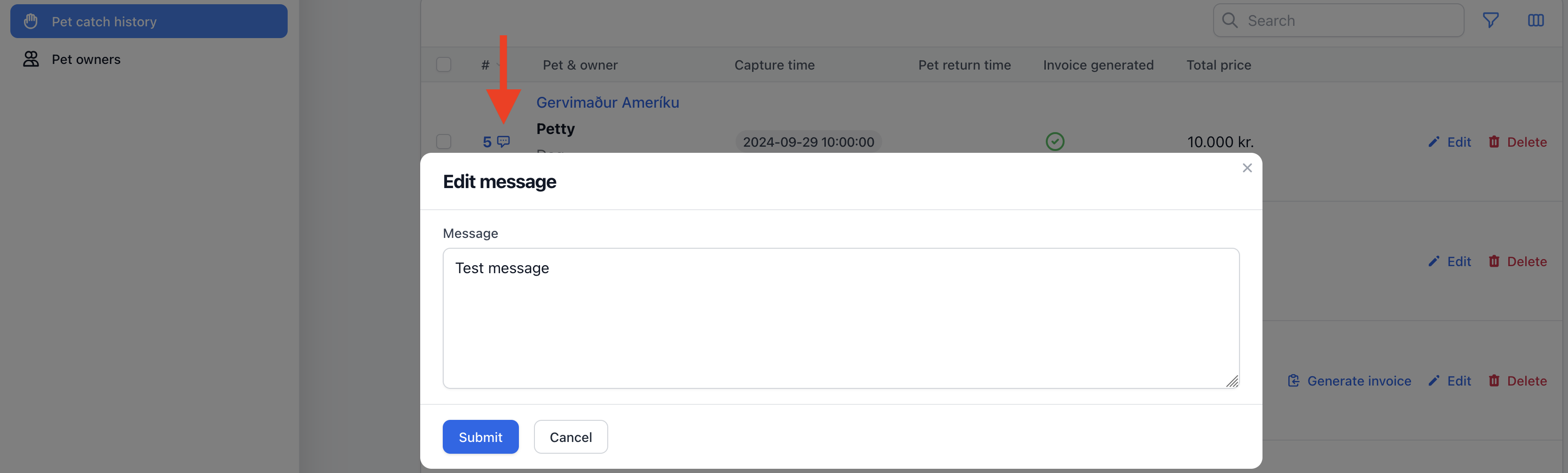Click the green invoice generated checkmark
Viewport: 1568px width, 473px height.
point(1054,141)
